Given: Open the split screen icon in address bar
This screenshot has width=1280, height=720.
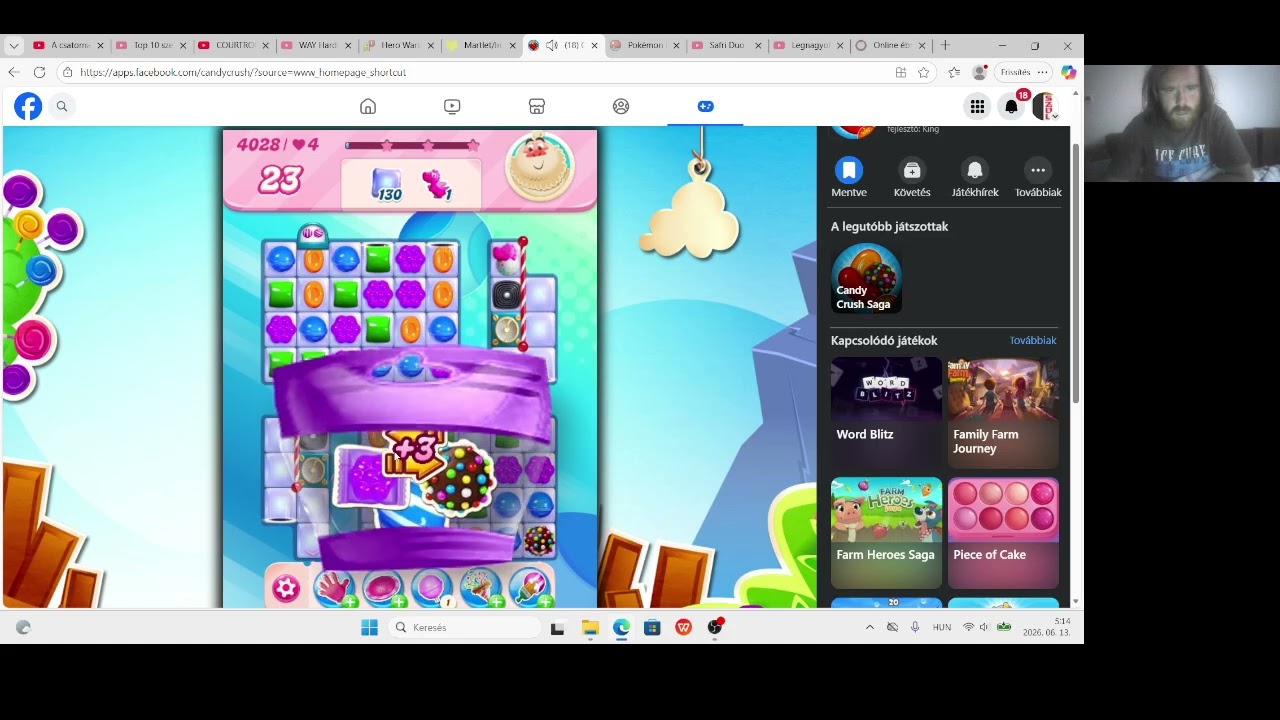Looking at the screenshot, I should pyautogui.click(x=901, y=72).
